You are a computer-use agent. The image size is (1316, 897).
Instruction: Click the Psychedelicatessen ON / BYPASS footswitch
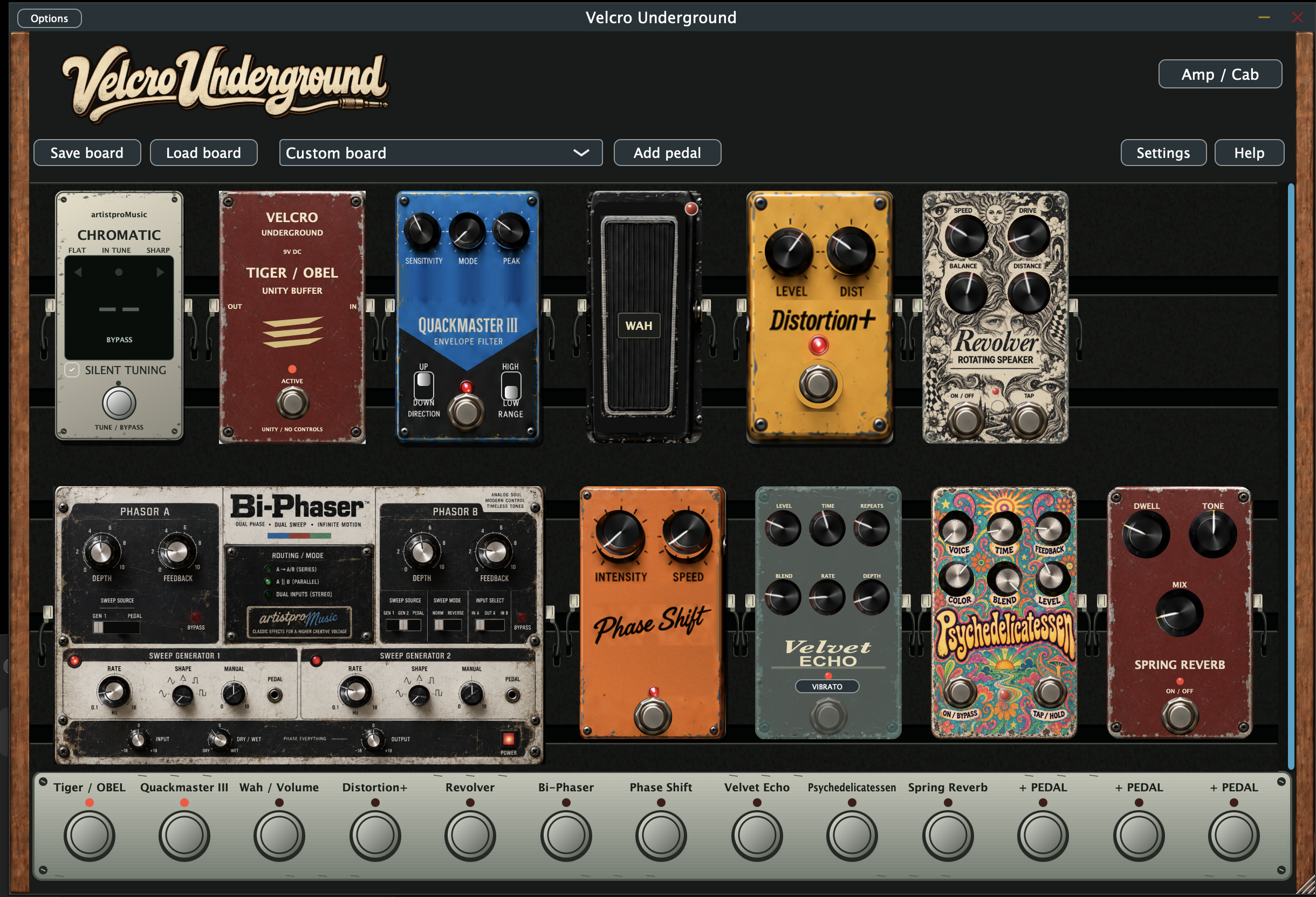tap(961, 692)
